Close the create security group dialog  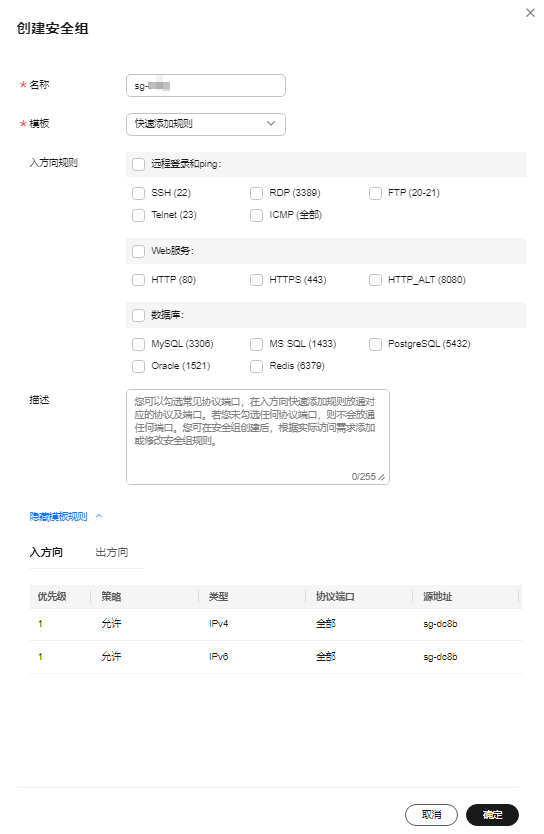pyautogui.click(x=530, y=13)
